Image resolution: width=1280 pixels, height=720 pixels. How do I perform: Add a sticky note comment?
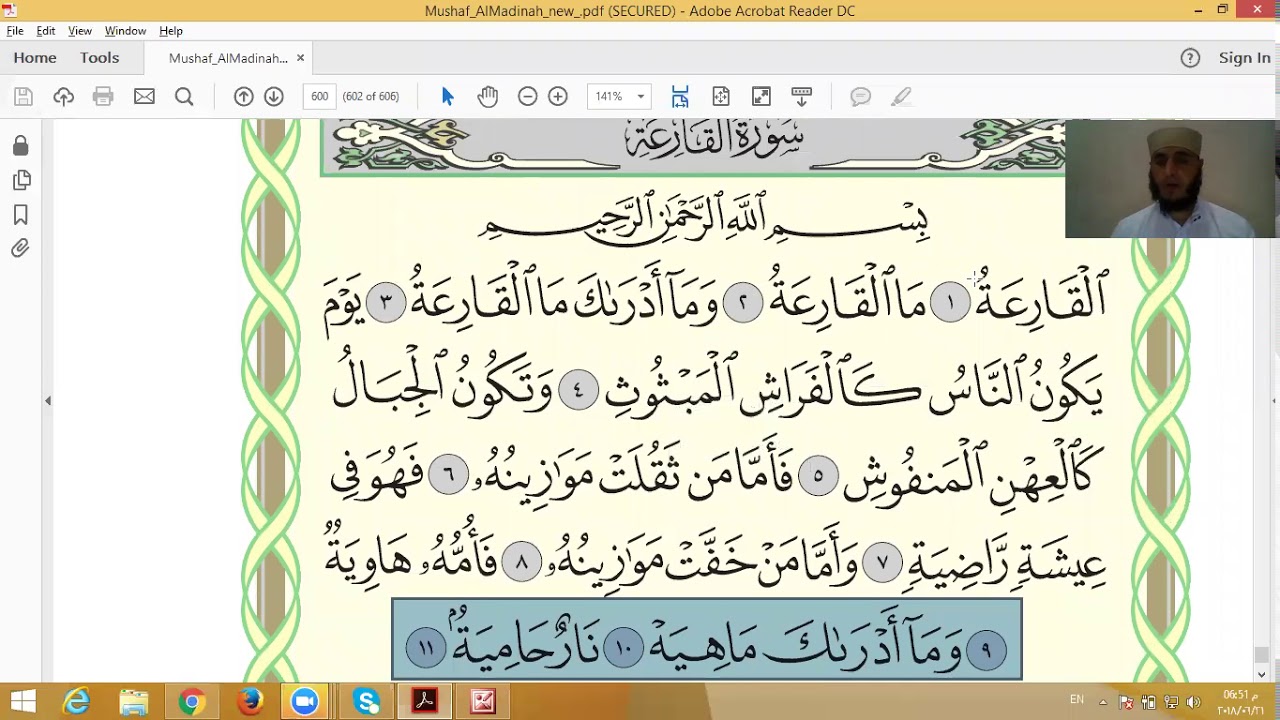pyautogui.click(x=860, y=96)
